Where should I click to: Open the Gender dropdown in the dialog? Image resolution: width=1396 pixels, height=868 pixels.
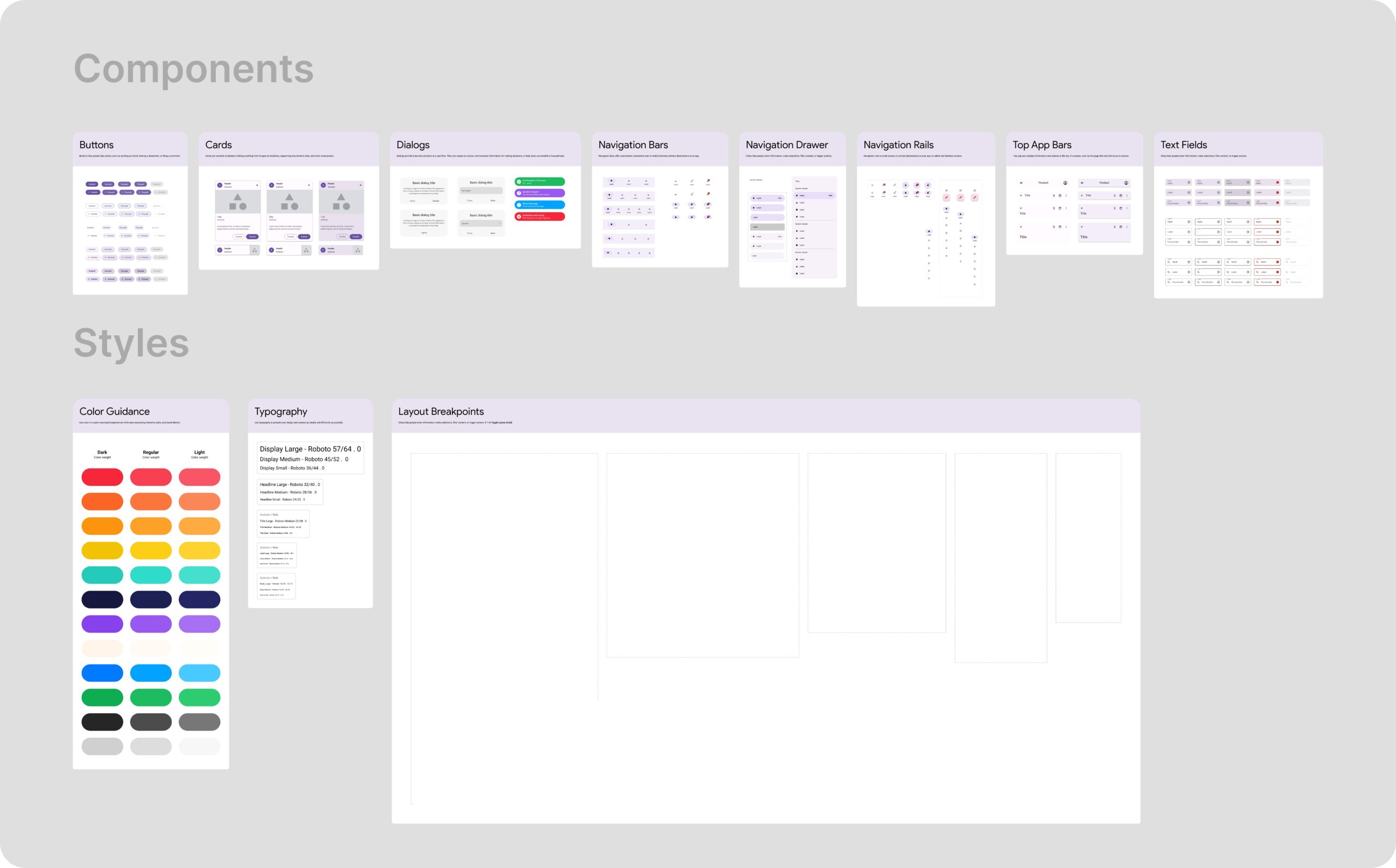(x=481, y=224)
